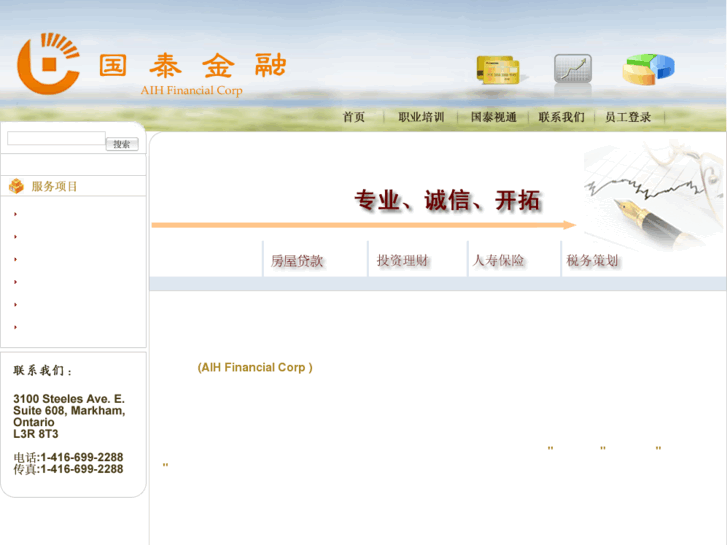
Task: Click the orange cube icon beside 服务项目
Action: (16, 186)
